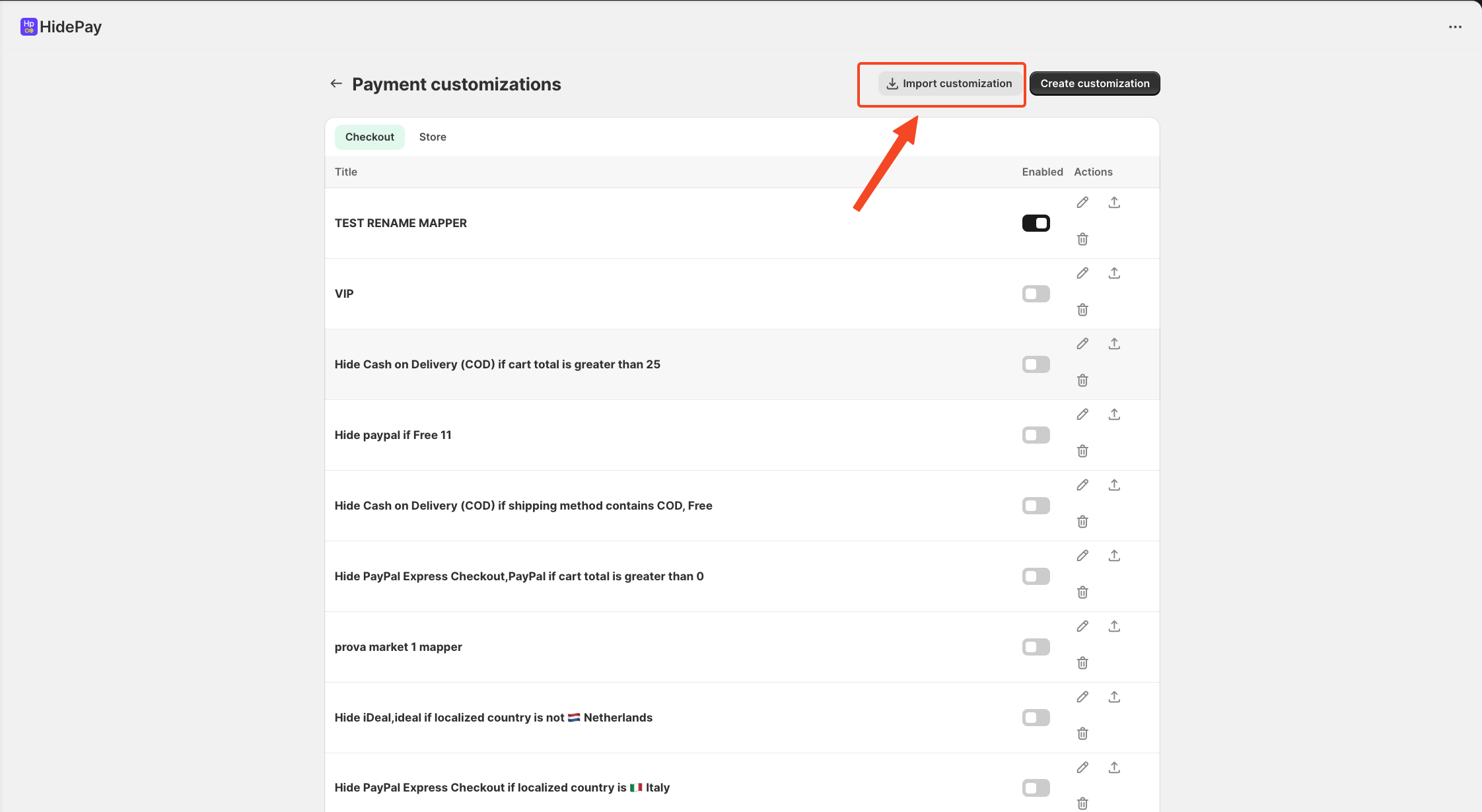Export the Netherlands iDeal customization
1482x812 pixels.
click(x=1114, y=697)
